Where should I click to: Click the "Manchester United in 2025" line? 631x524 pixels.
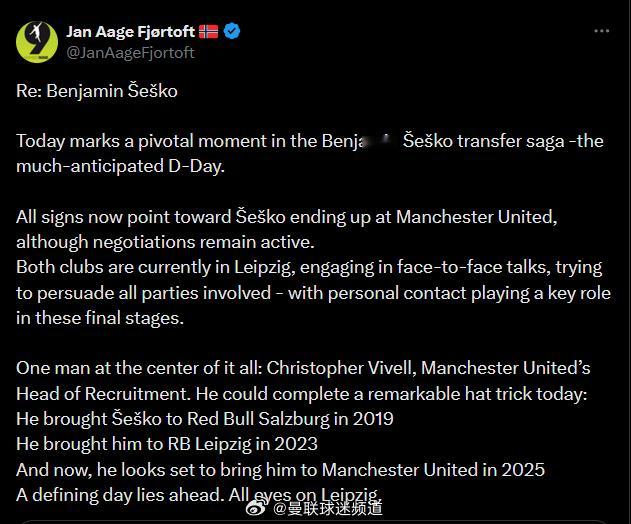[x=280, y=470]
